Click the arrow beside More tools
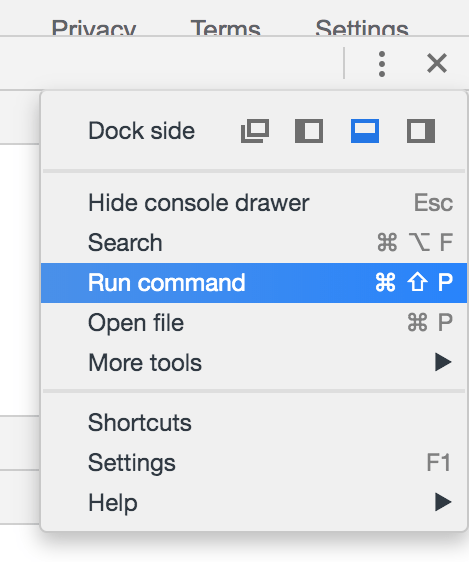This screenshot has height=562, width=469. pos(443,362)
